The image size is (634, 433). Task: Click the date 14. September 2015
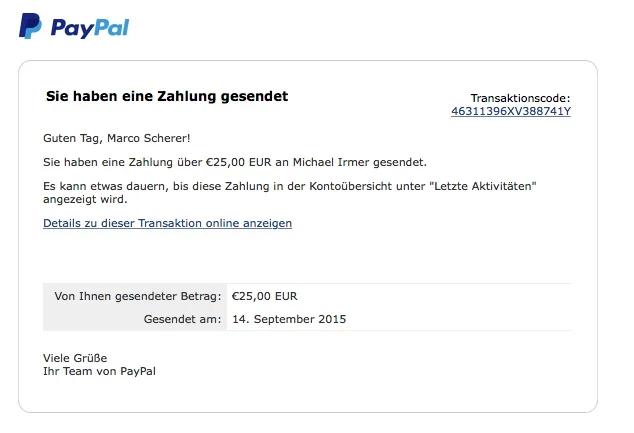pyautogui.click(x=289, y=319)
